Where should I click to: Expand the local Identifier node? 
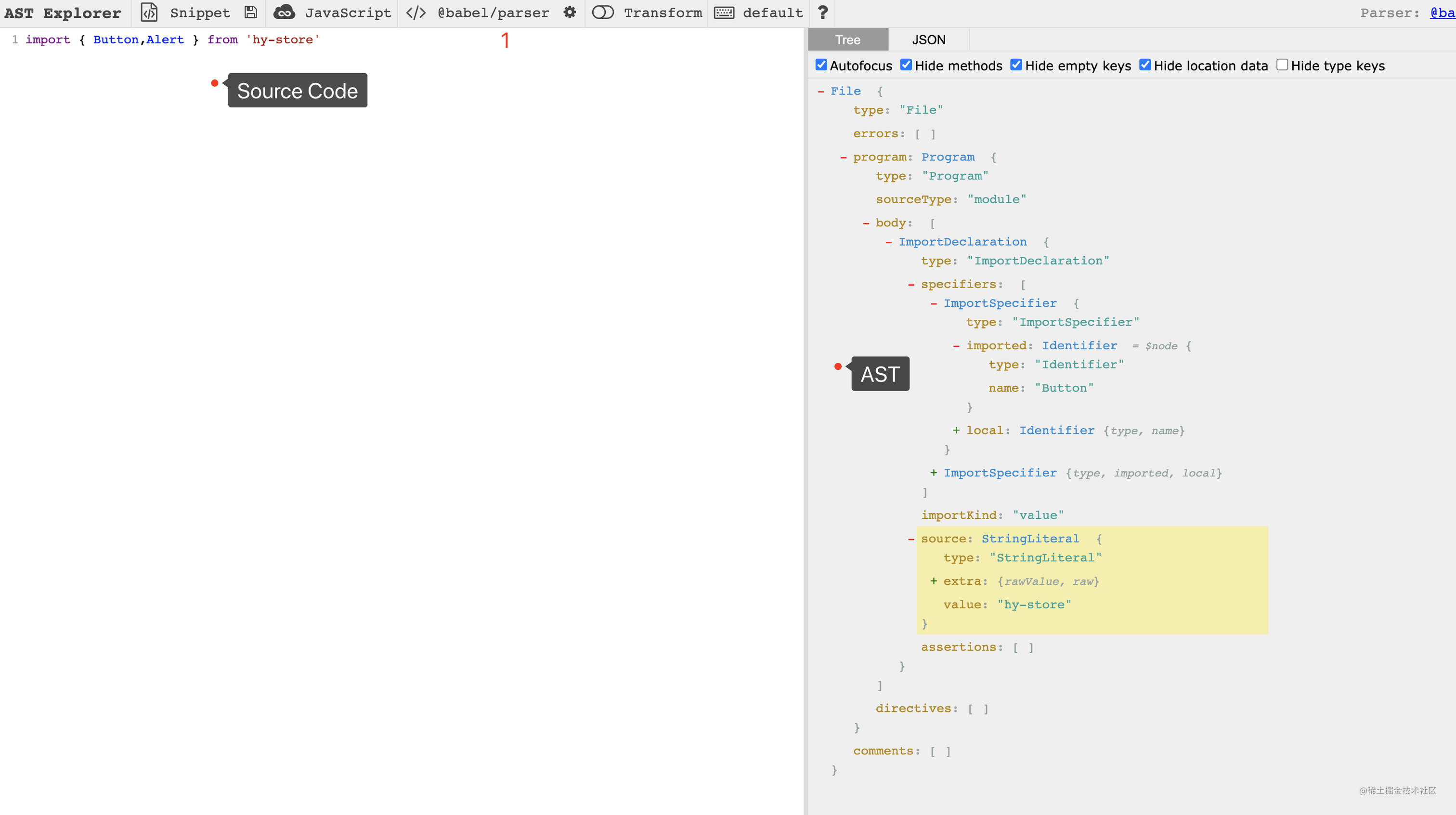click(x=956, y=431)
